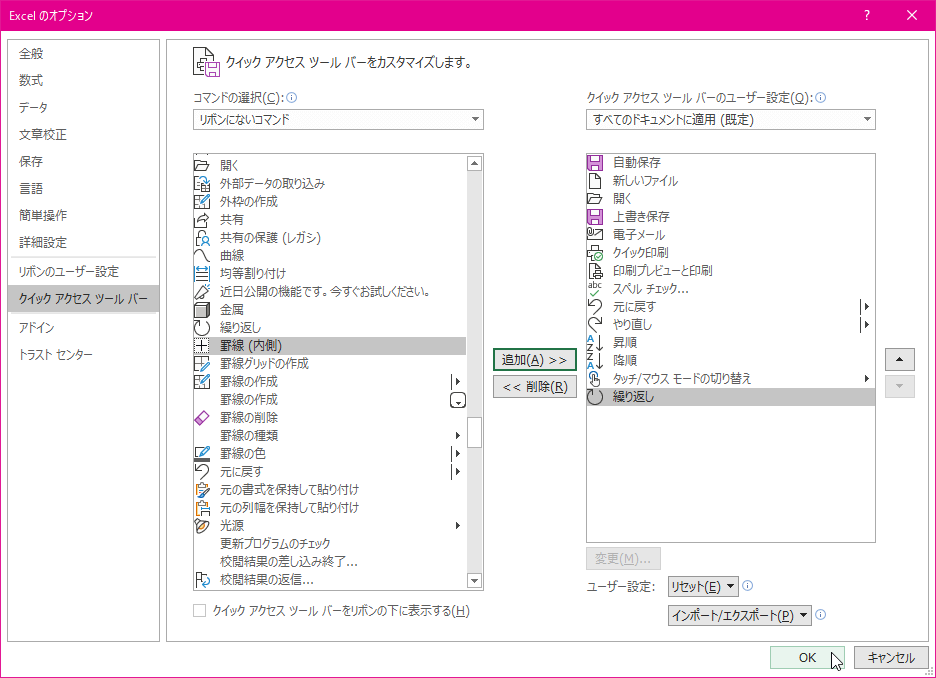Confirm with the OK button

[807, 658]
